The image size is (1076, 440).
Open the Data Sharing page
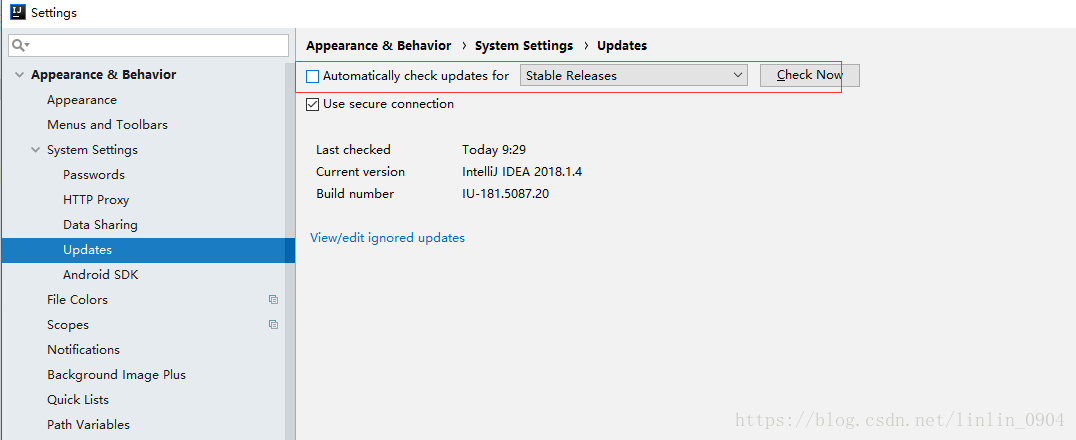[x=100, y=224]
